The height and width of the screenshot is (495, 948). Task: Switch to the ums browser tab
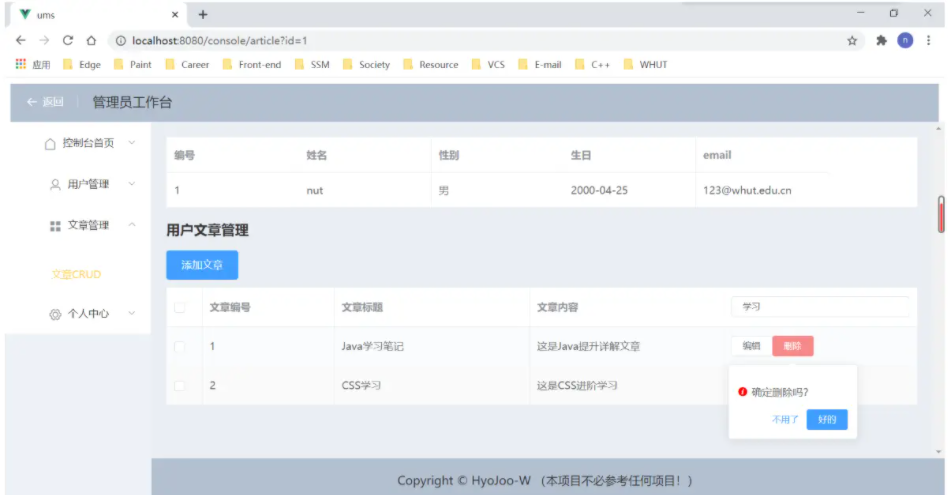[97, 15]
